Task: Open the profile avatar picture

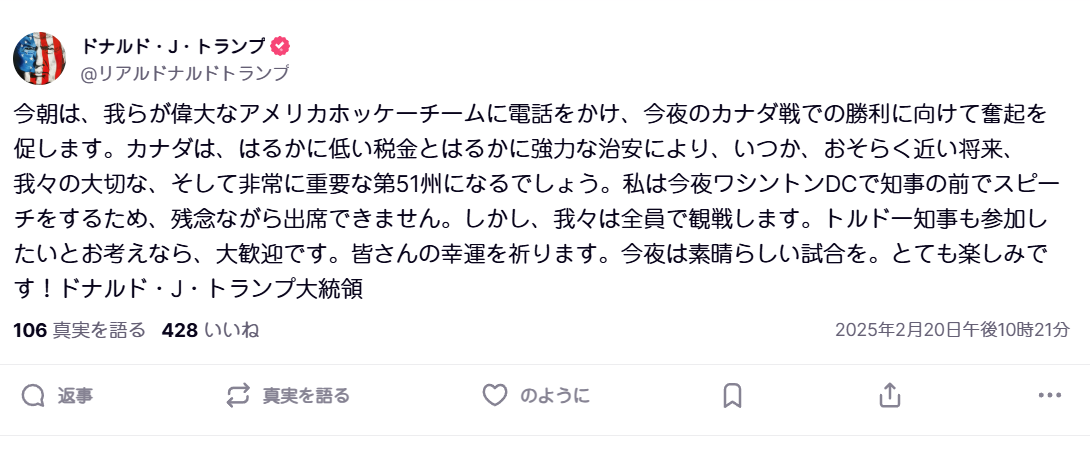Action: 39,58
